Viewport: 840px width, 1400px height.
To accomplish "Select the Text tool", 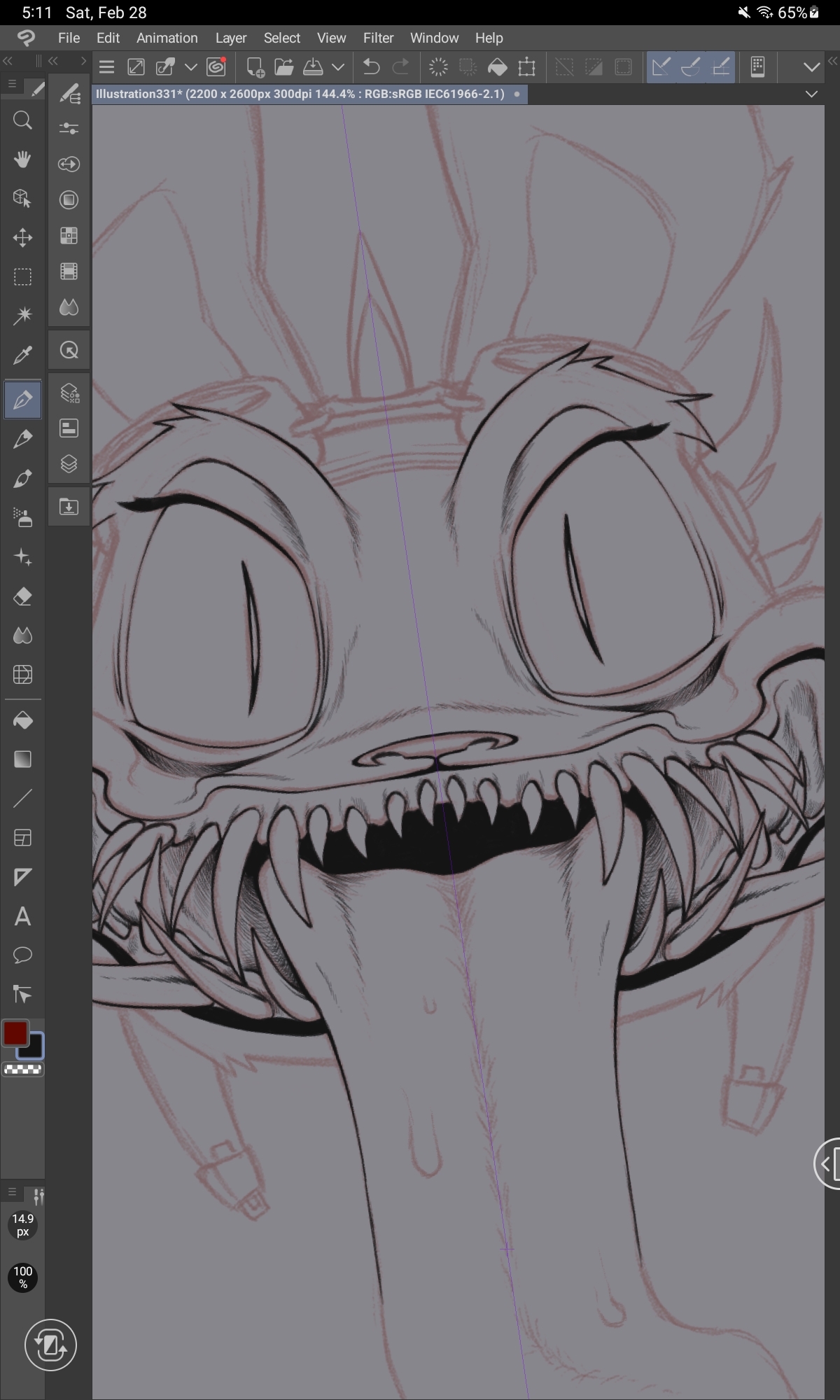I will (22, 916).
